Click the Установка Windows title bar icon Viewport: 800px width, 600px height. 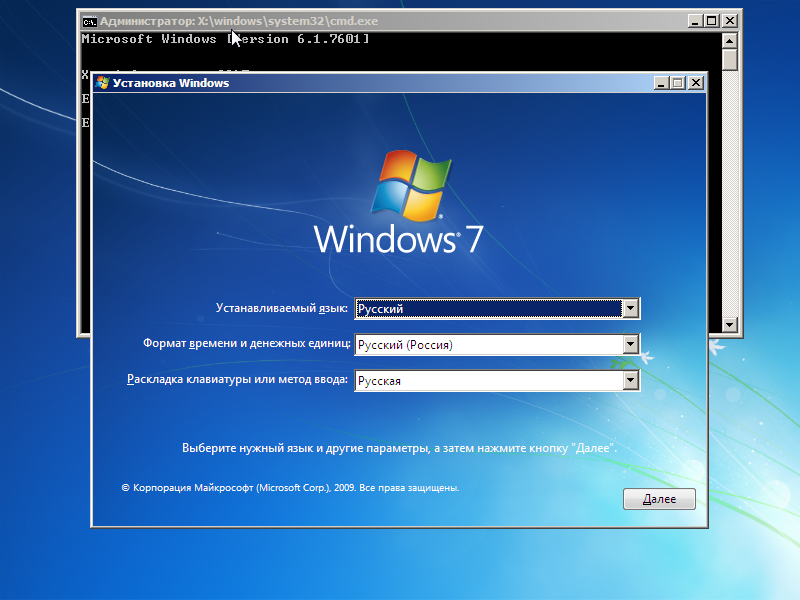102,83
